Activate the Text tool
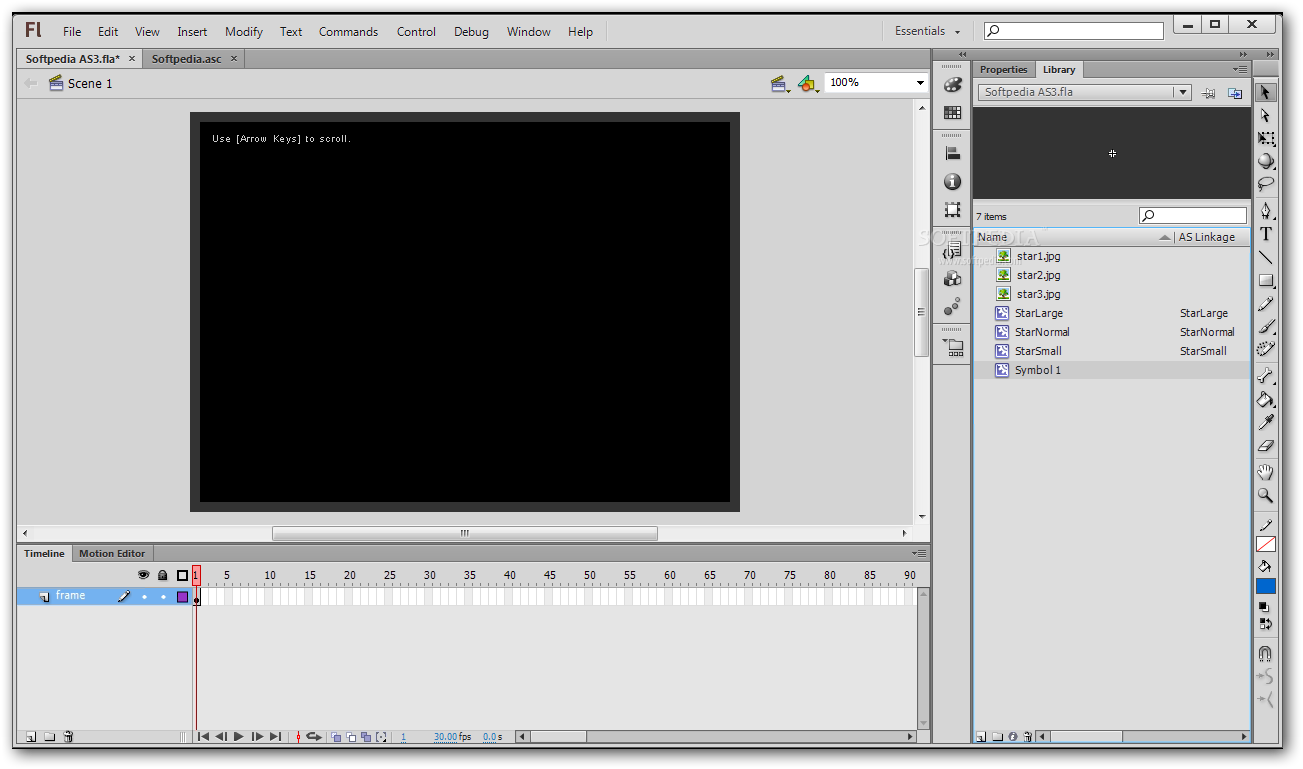 (x=1265, y=234)
